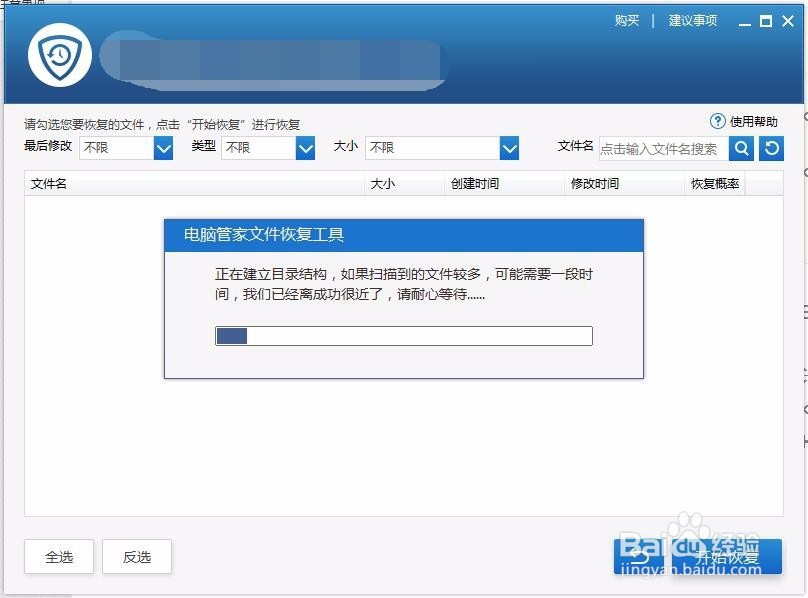Click the question mark help icon
This screenshot has width=808, height=598.
pos(717,121)
